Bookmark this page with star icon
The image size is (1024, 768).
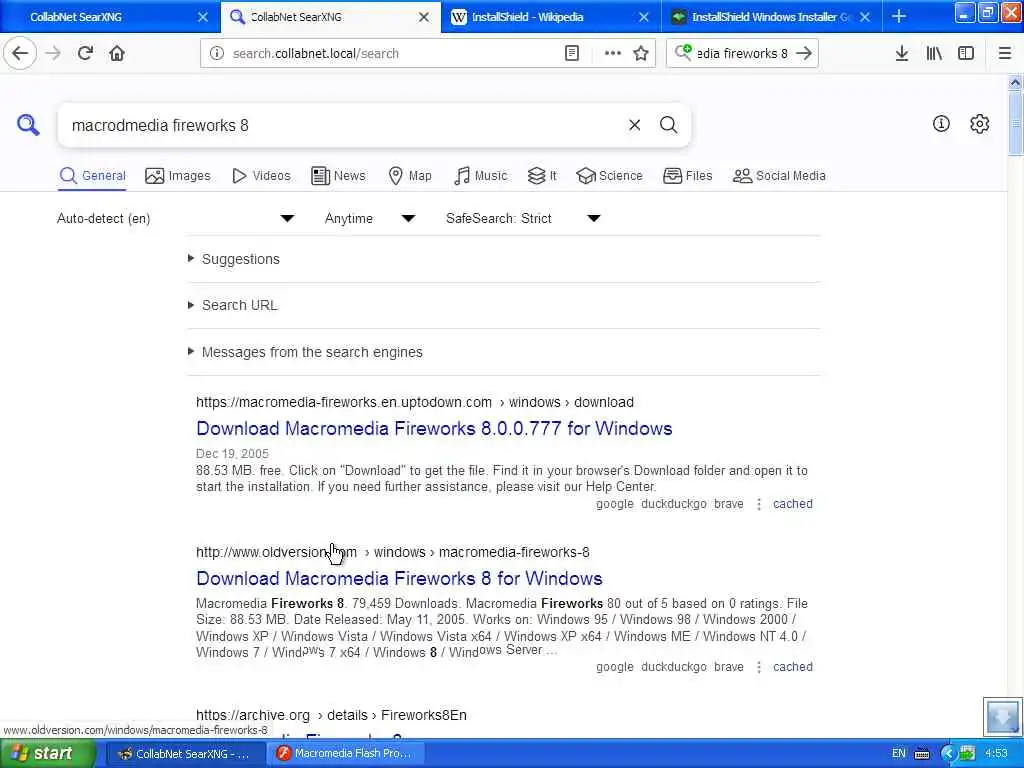[641, 53]
